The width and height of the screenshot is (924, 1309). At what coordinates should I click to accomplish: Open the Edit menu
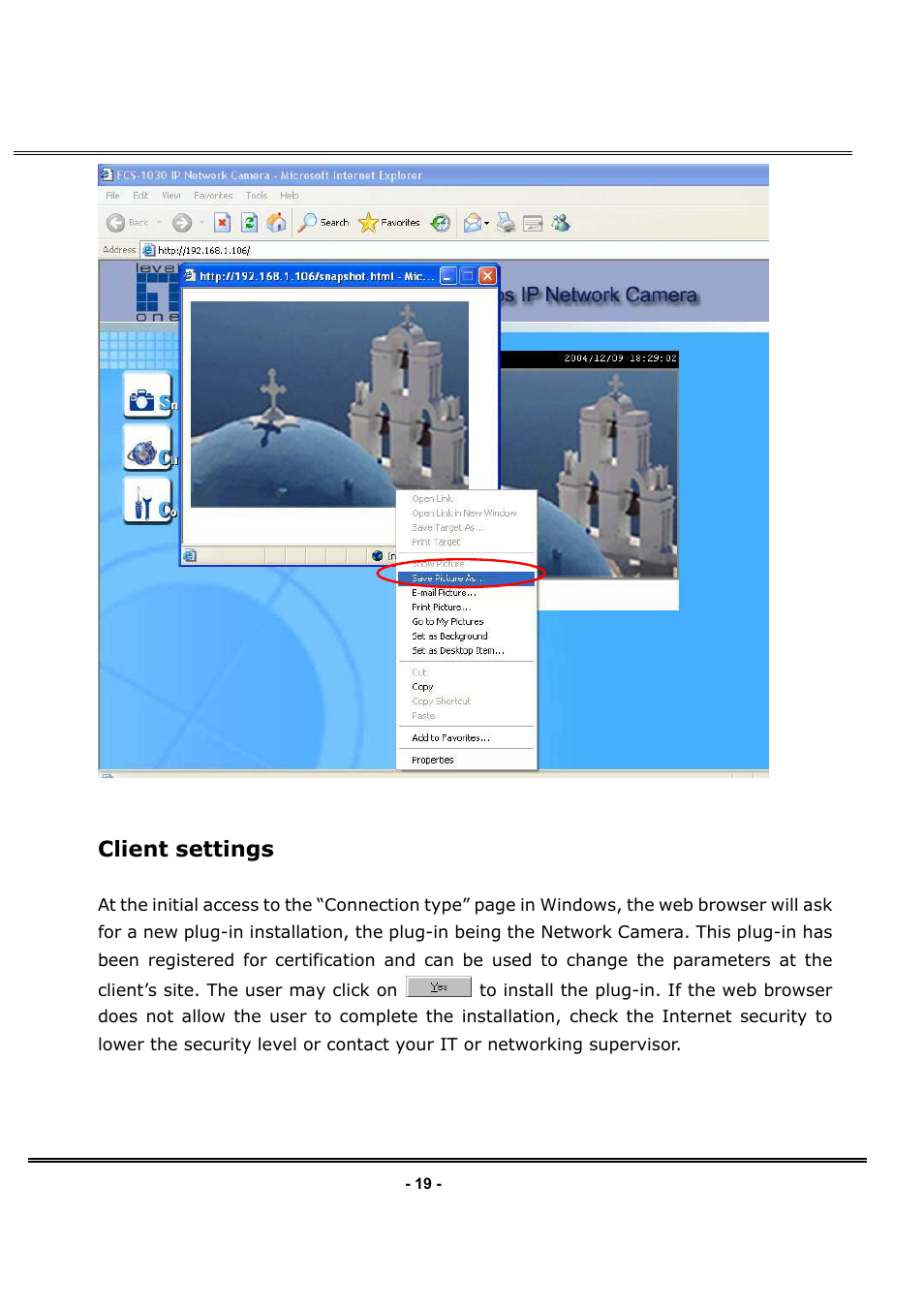coord(140,196)
